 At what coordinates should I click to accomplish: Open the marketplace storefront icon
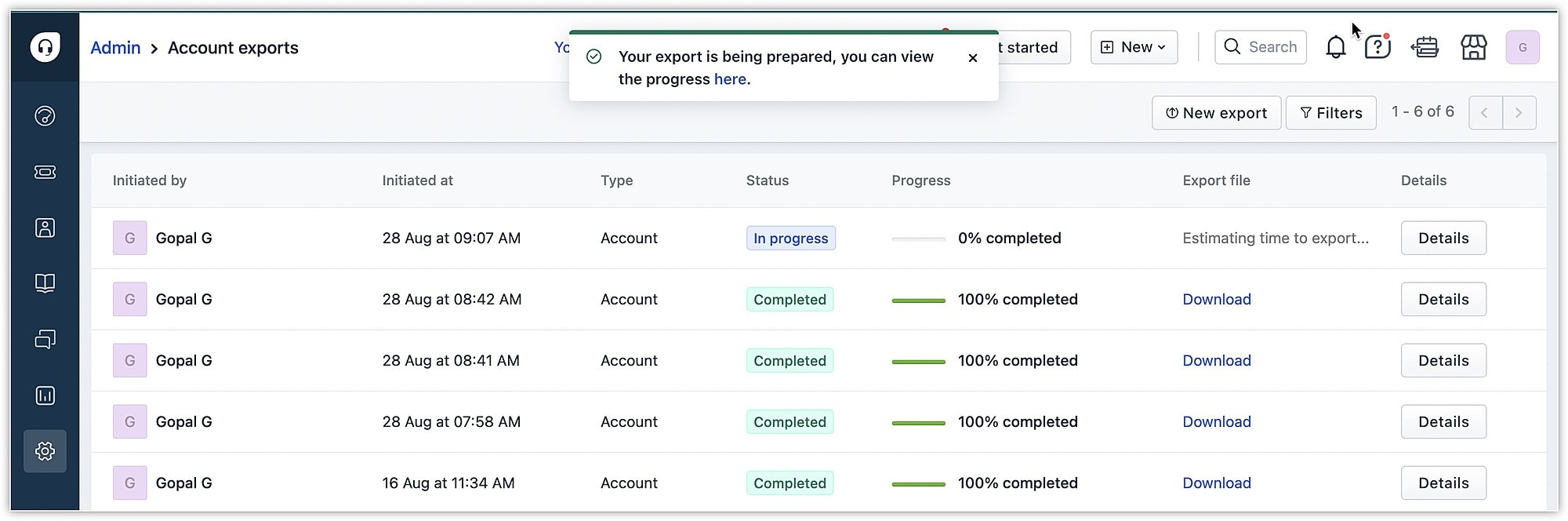click(1473, 48)
